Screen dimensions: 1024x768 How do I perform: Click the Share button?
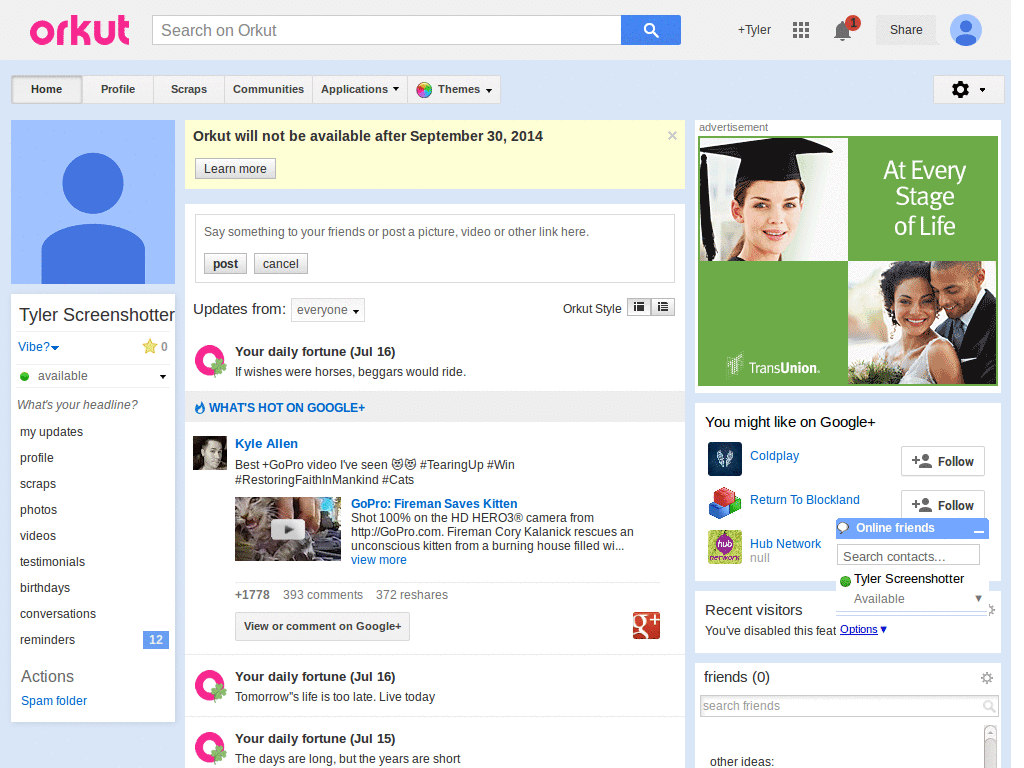(x=906, y=30)
